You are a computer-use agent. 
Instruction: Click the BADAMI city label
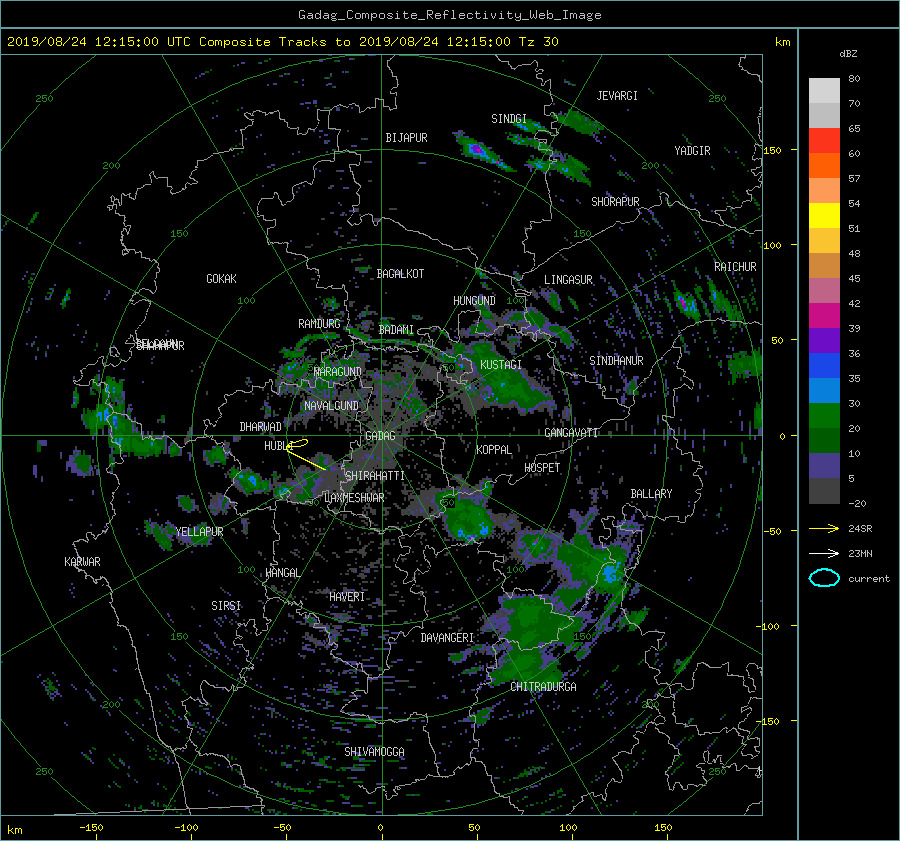pyautogui.click(x=396, y=330)
